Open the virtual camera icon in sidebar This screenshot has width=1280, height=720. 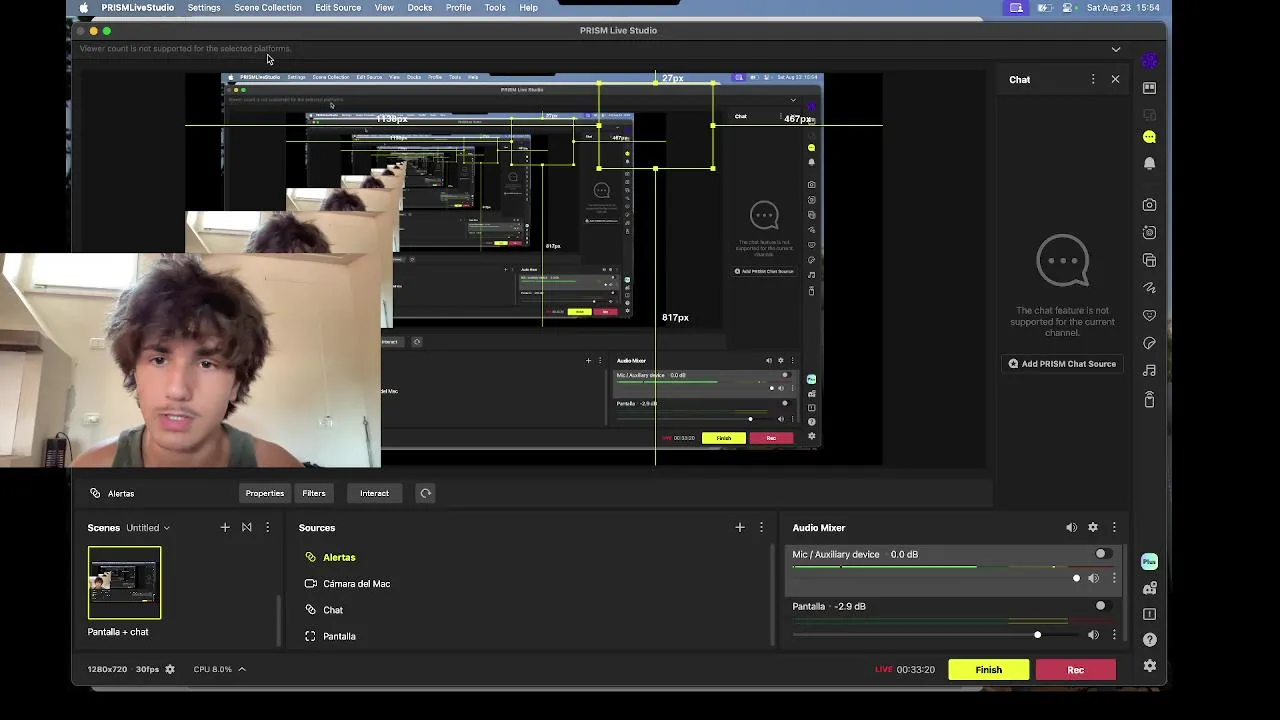1149,233
